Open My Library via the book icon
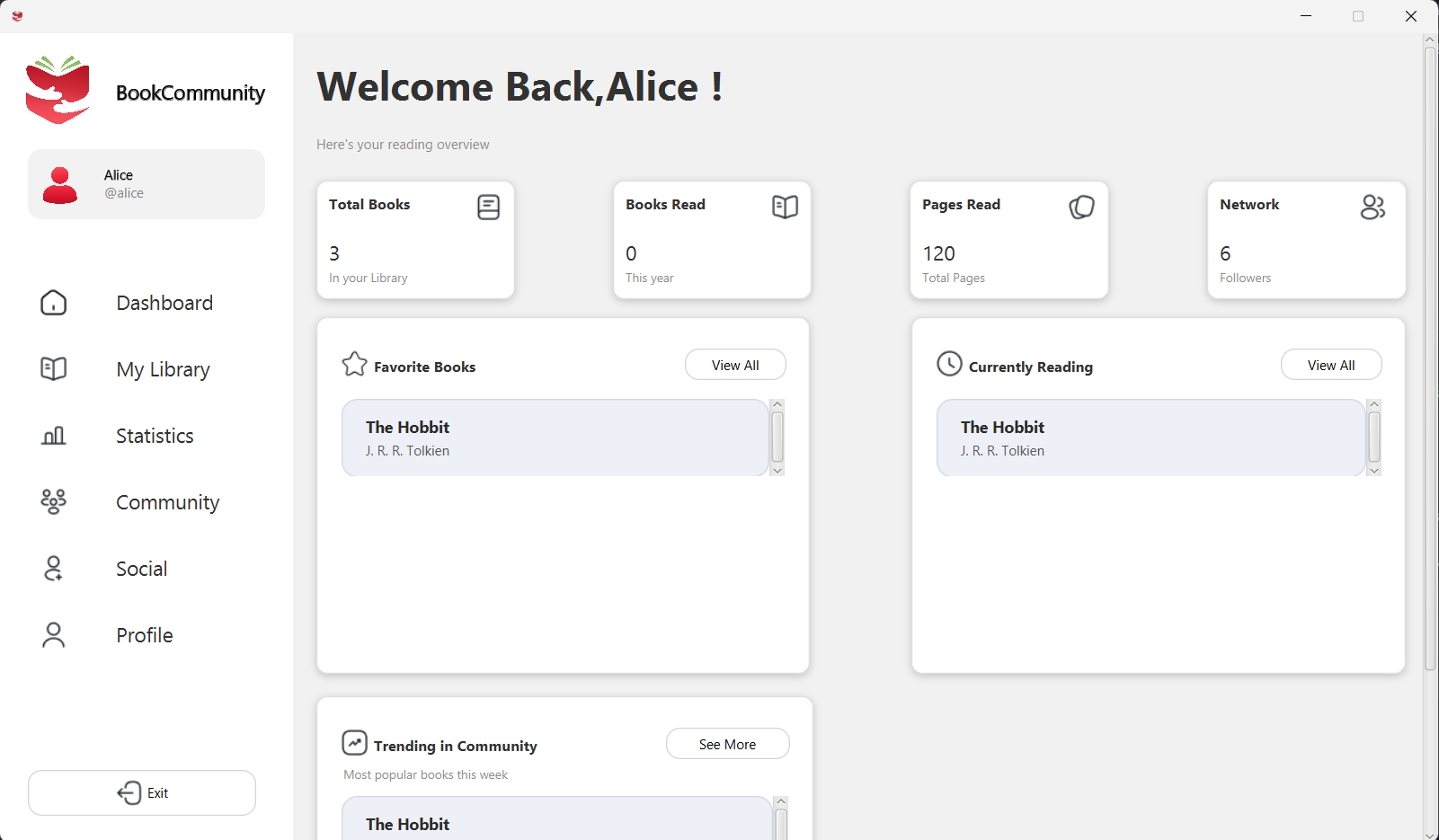This screenshot has height=840, width=1439. (x=54, y=369)
